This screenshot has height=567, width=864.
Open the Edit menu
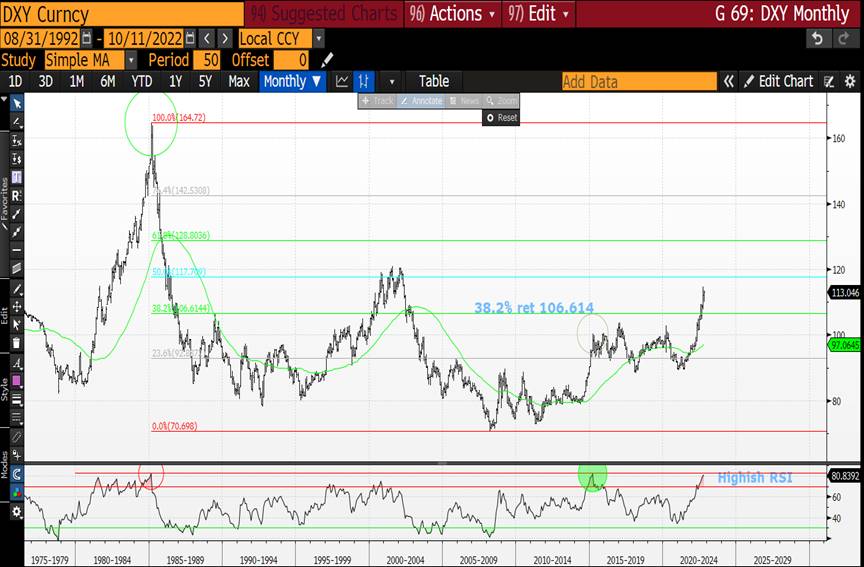click(x=538, y=14)
